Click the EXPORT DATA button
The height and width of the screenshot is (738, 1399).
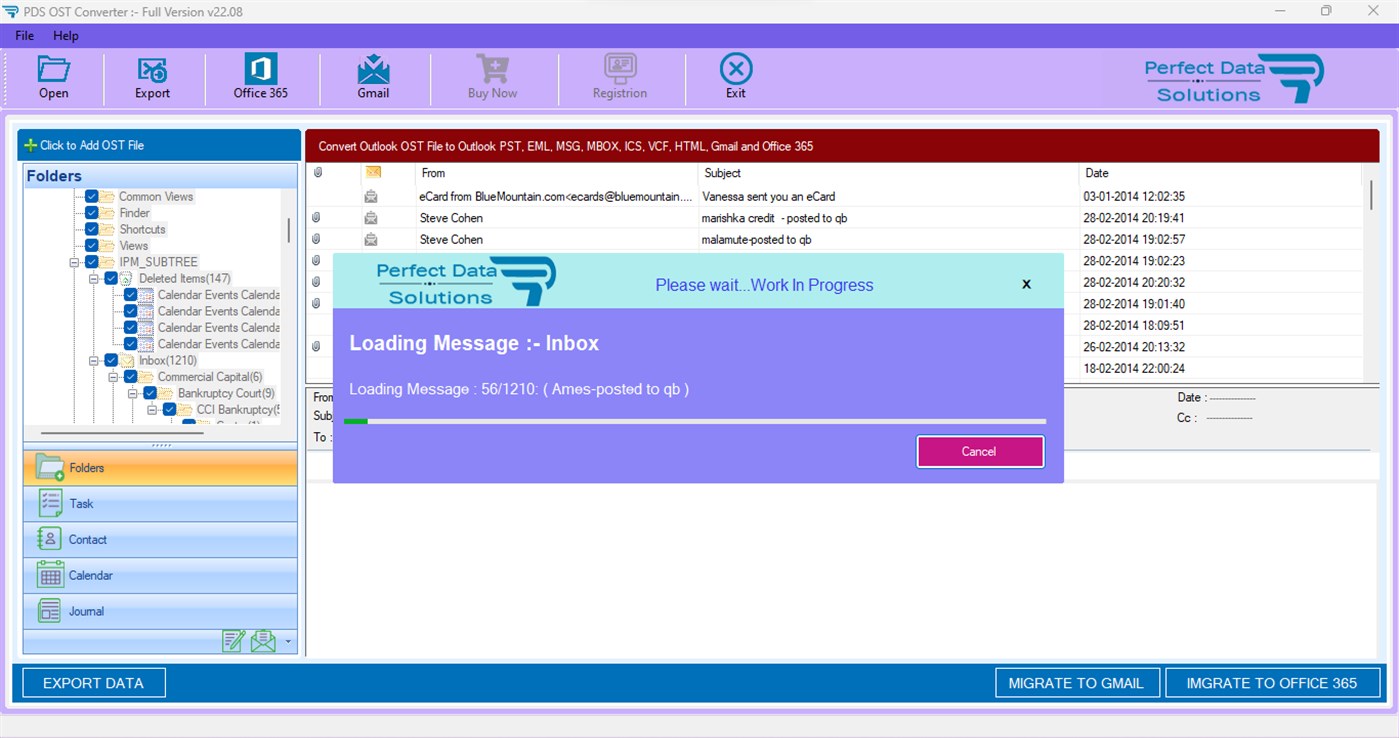[x=93, y=682]
